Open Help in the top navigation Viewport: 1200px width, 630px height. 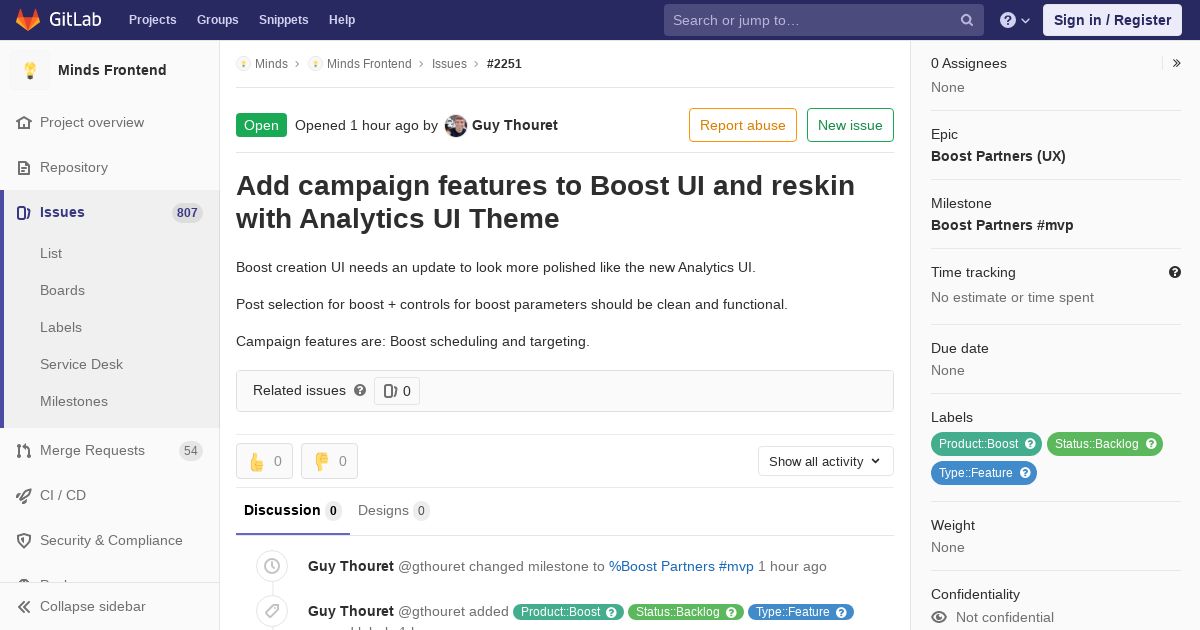pos(342,20)
